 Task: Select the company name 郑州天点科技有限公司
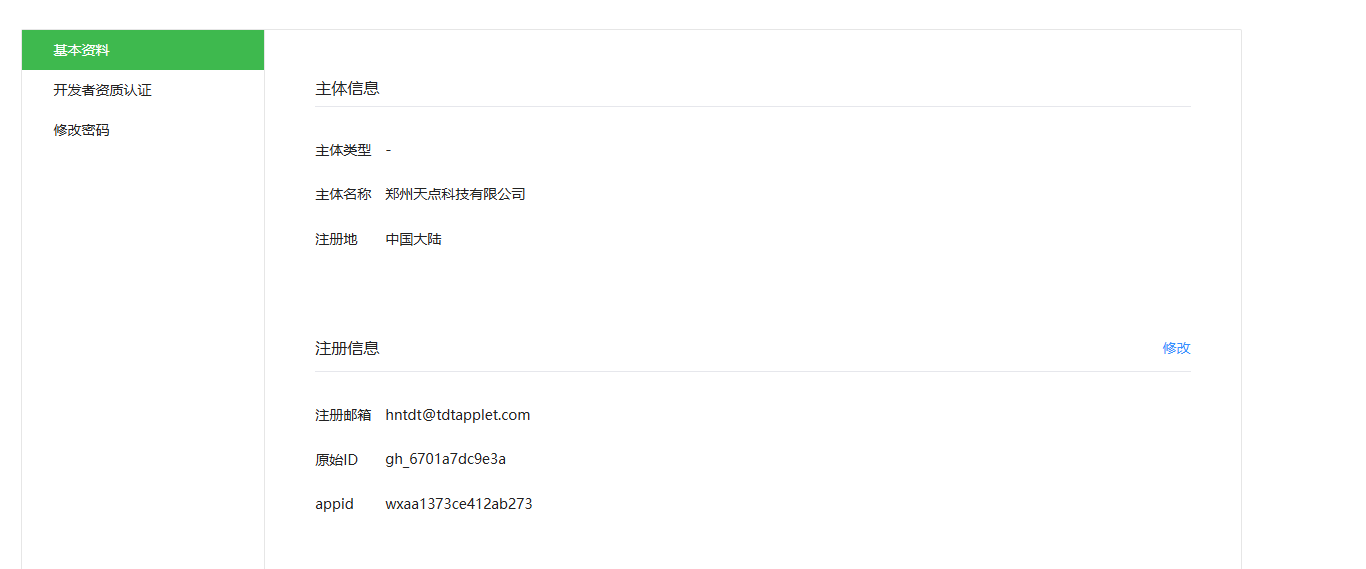coord(455,194)
